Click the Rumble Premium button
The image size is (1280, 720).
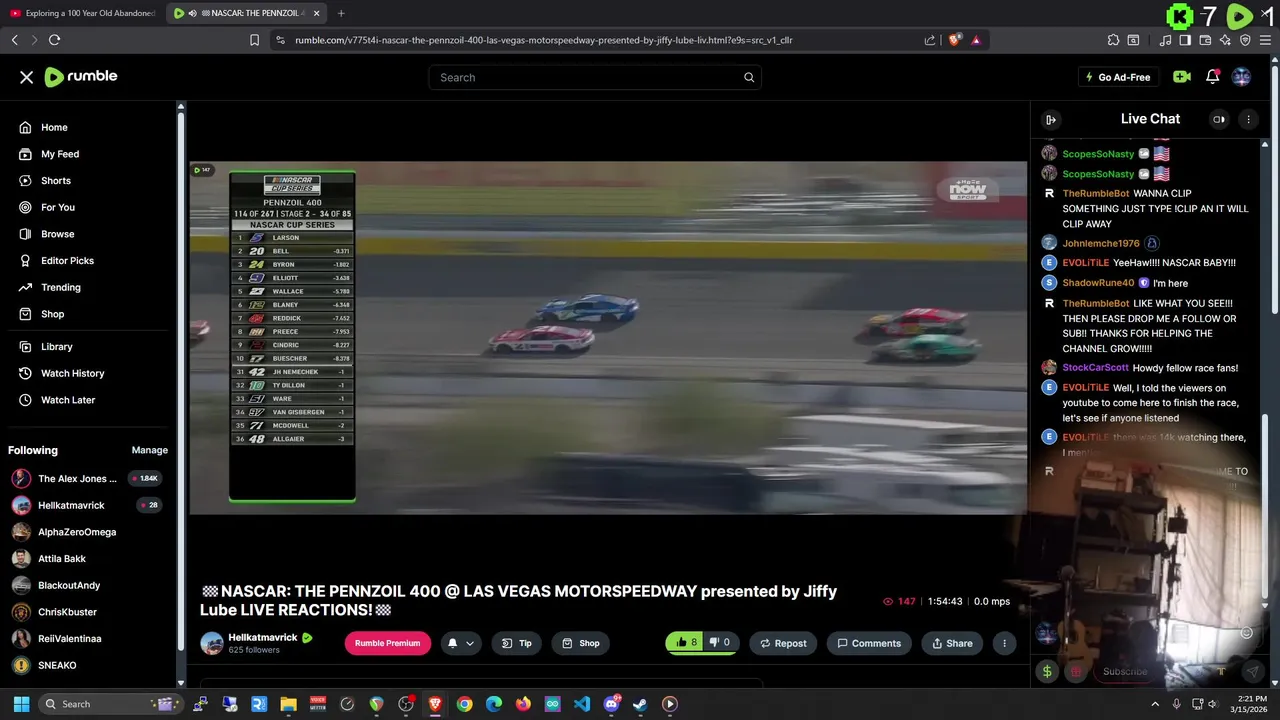[387, 643]
